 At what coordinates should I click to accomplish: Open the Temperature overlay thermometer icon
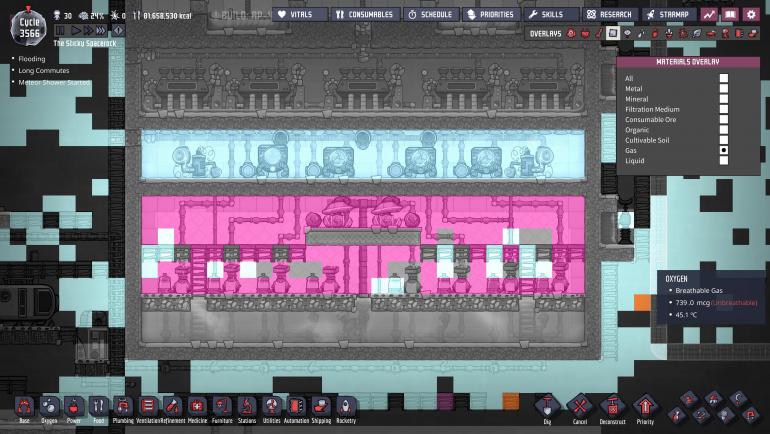tap(599, 33)
